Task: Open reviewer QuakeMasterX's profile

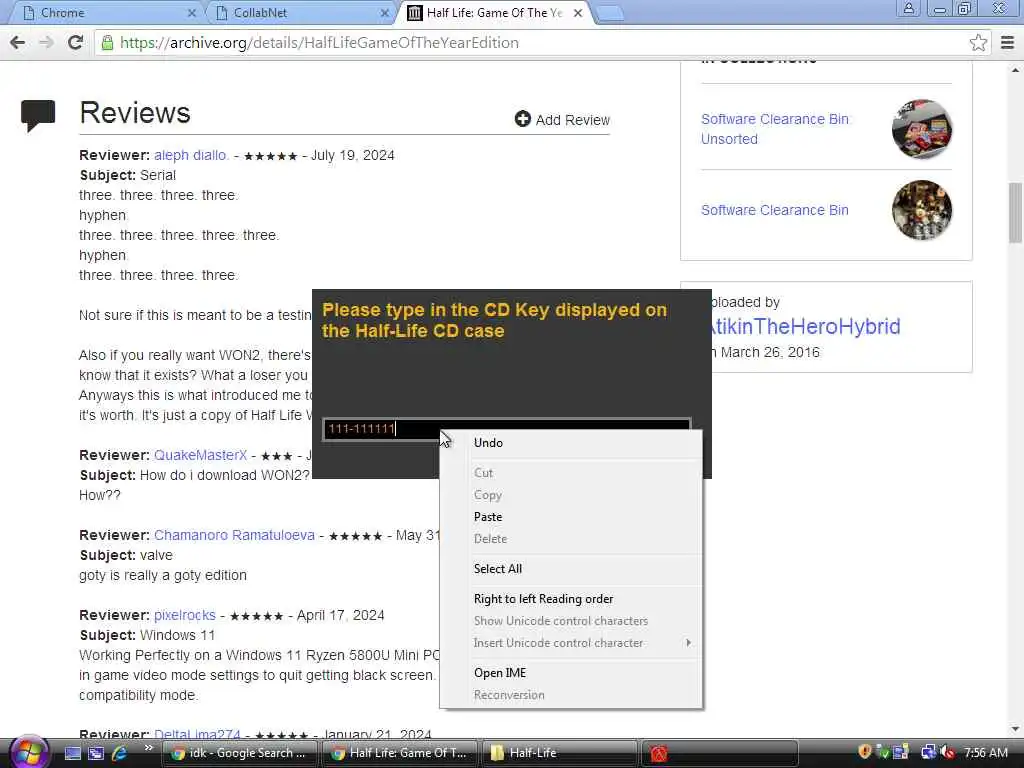Action: point(200,455)
